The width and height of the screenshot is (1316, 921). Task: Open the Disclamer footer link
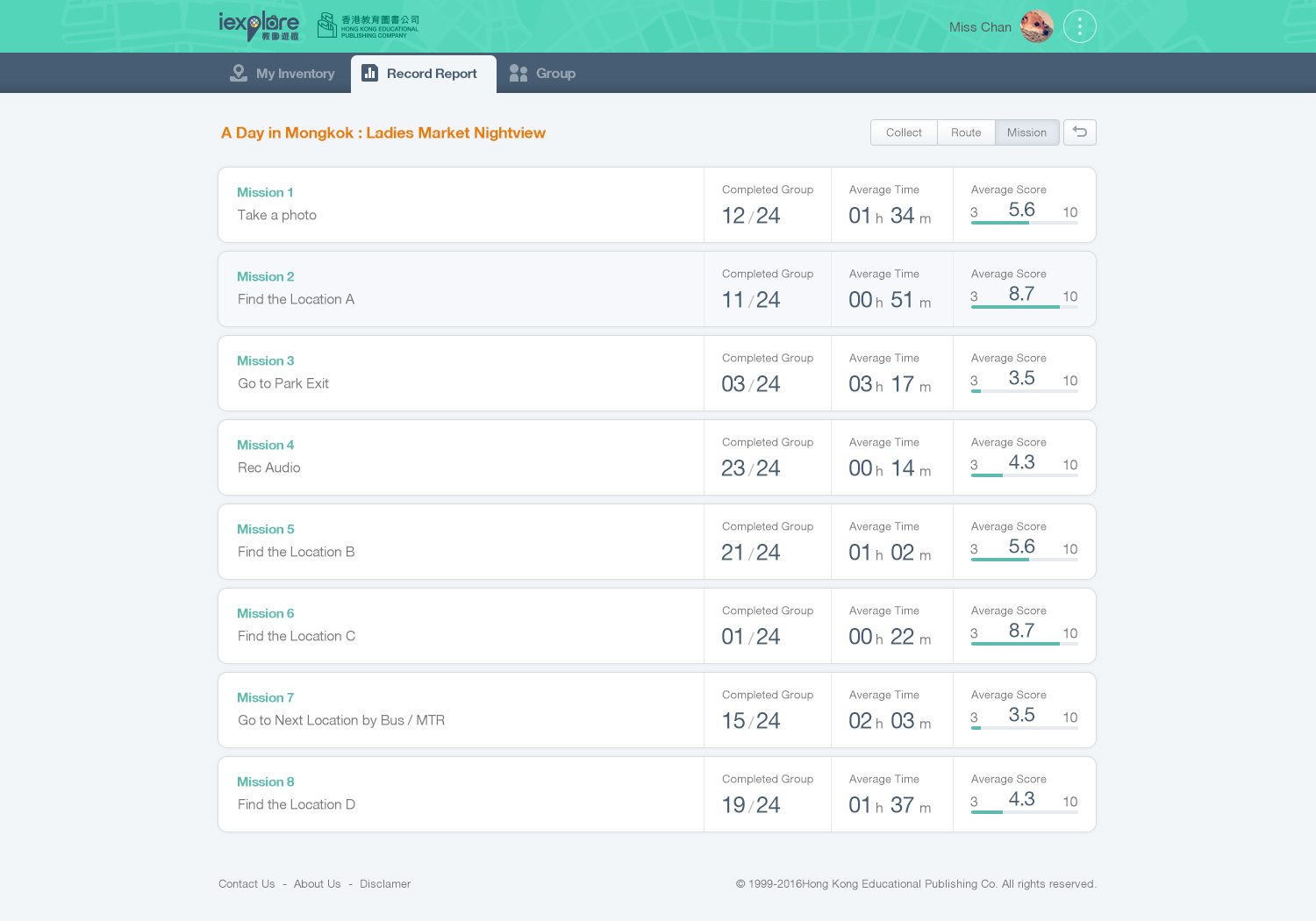pyautogui.click(x=385, y=884)
